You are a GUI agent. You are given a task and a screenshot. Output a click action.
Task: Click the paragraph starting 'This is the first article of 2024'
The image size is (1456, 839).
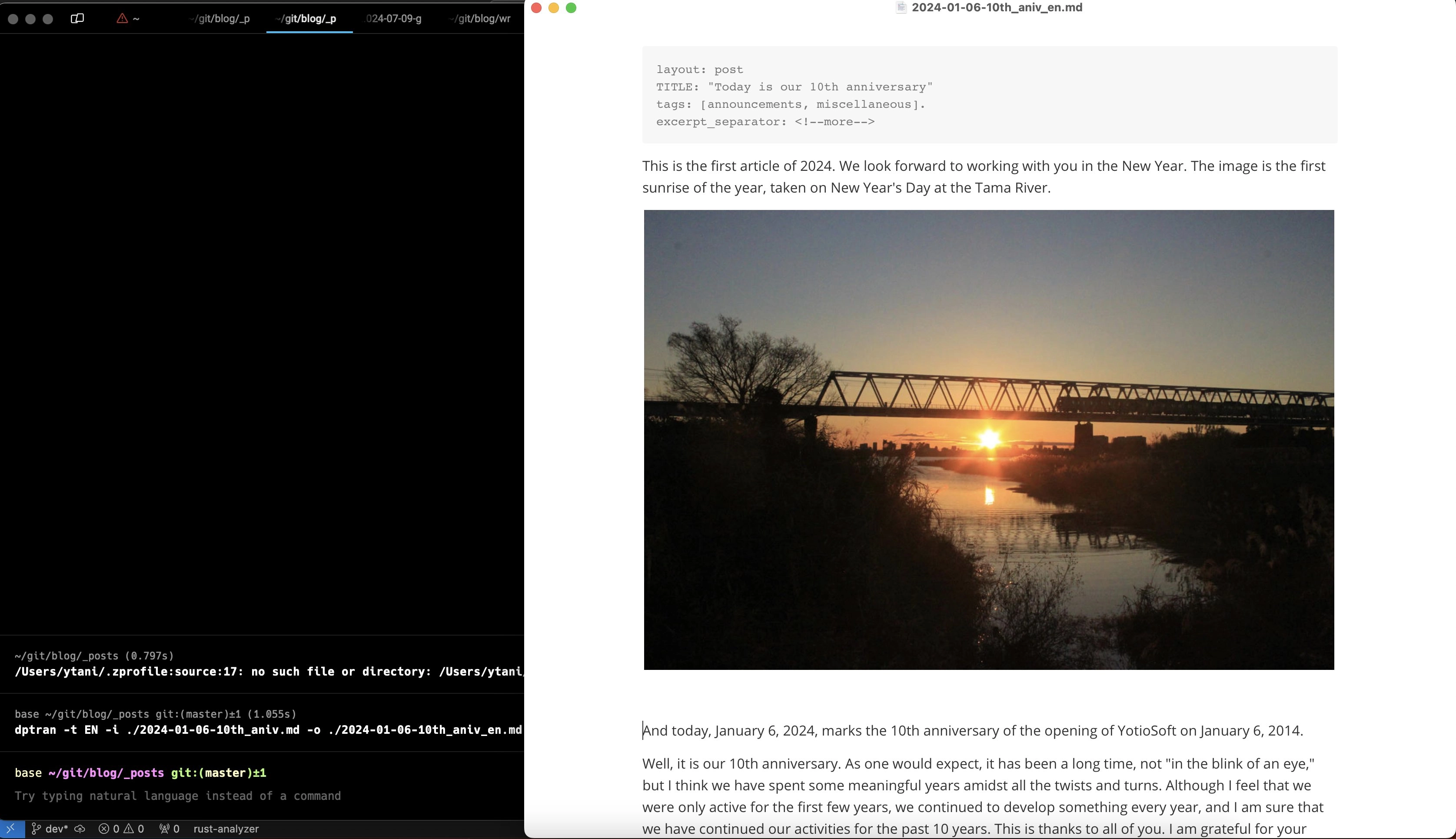pyautogui.click(x=984, y=177)
